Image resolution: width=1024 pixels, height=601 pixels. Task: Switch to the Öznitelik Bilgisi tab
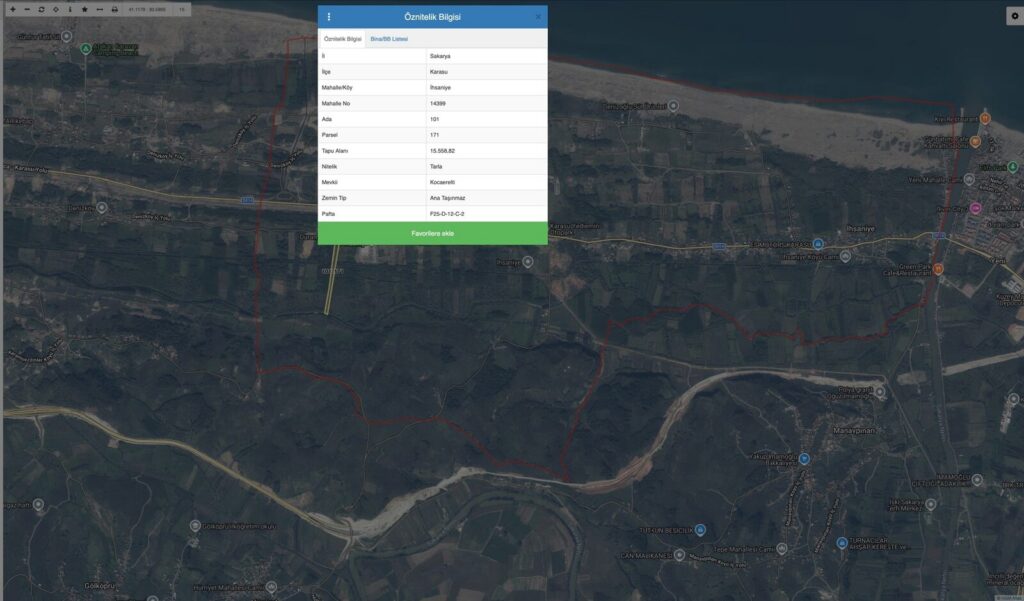[342, 39]
